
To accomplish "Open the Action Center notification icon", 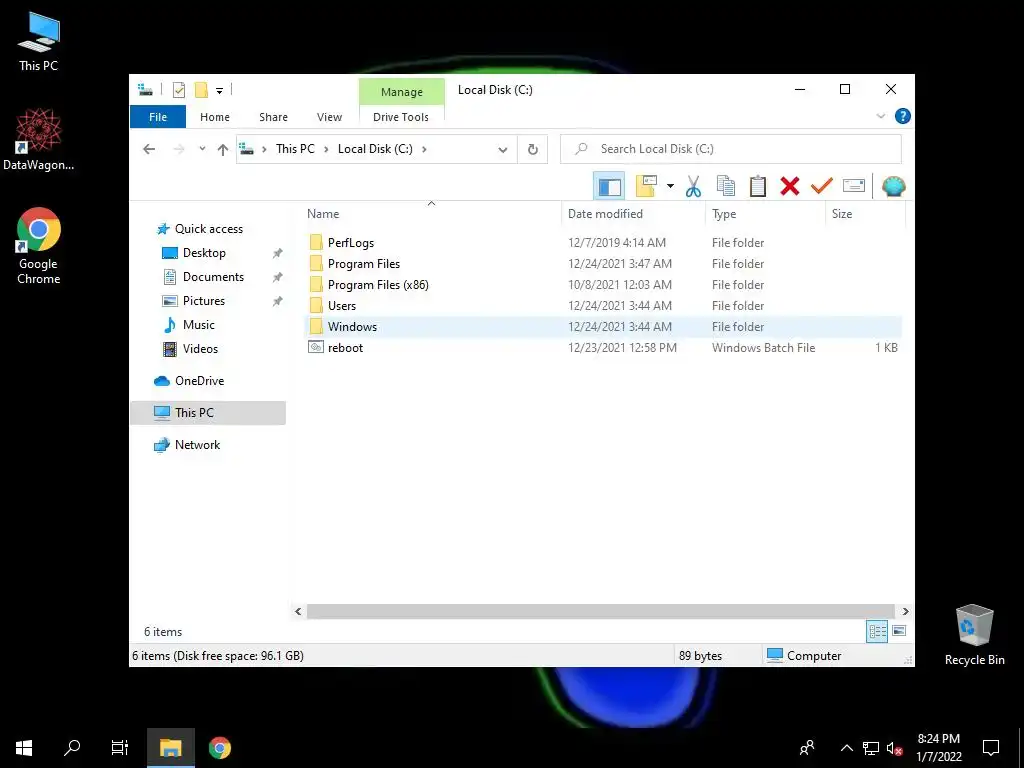I will click(x=991, y=748).
